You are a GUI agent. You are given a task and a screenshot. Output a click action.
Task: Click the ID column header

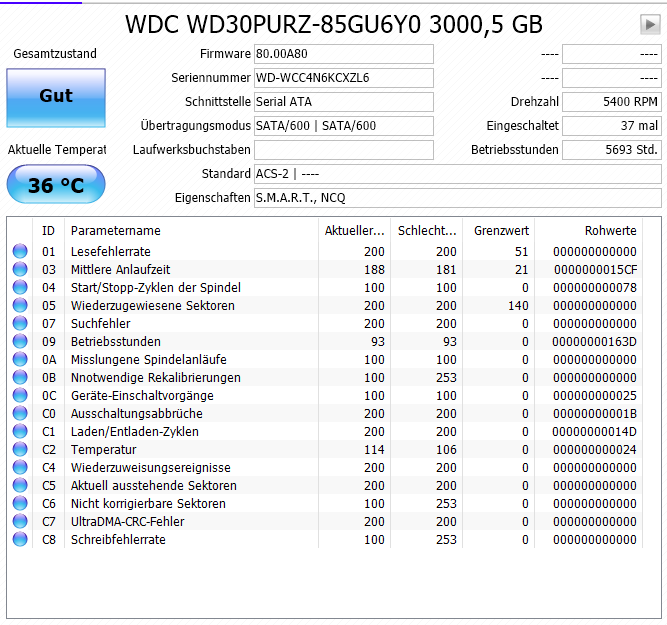(x=48, y=231)
